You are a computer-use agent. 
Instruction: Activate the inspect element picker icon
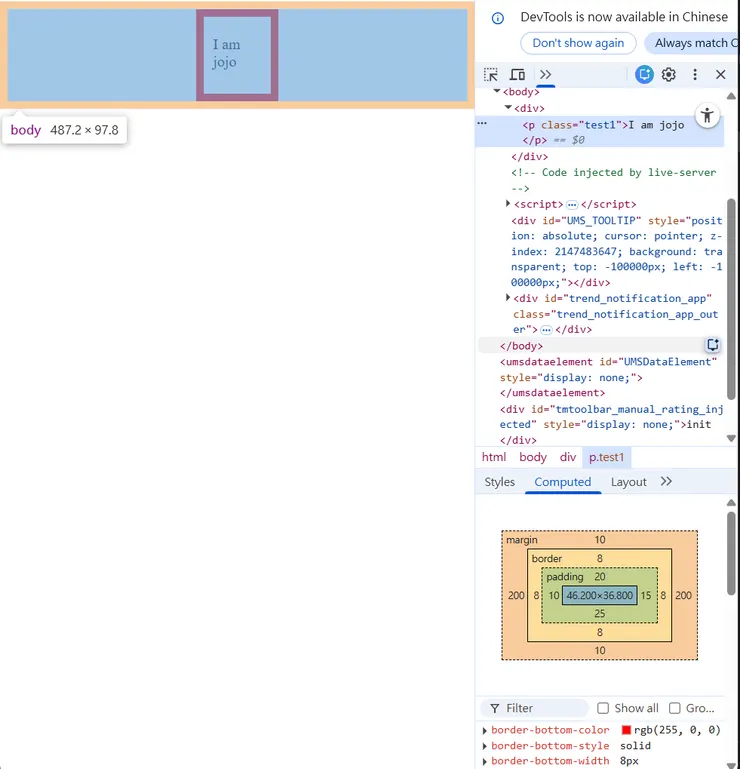pos(490,75)
